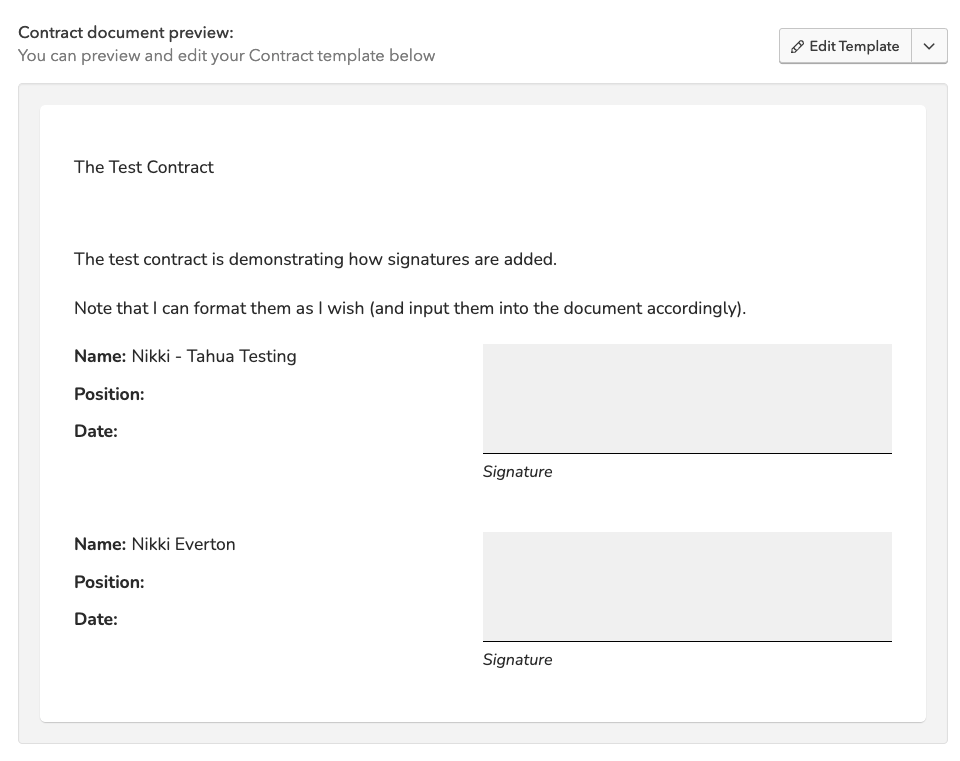Click the Date label in the first signer block
This screenshot has height=761, width=960.
(x=96, y=431)
